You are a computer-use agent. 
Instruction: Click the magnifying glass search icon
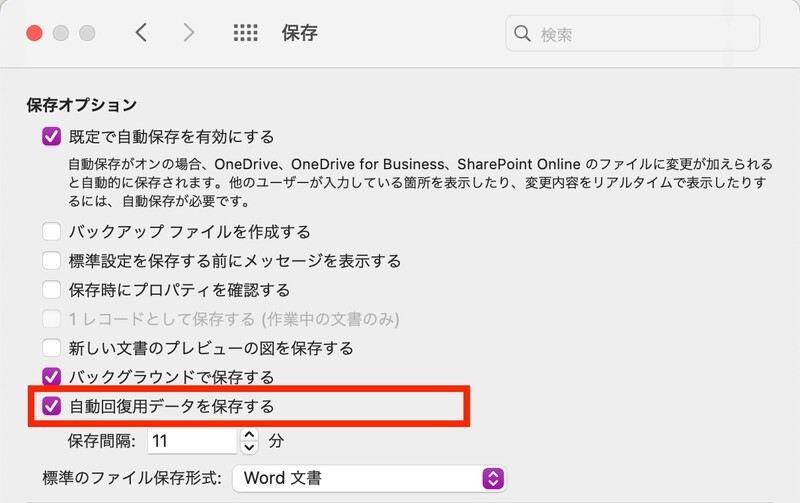click(x=522, y=34)
